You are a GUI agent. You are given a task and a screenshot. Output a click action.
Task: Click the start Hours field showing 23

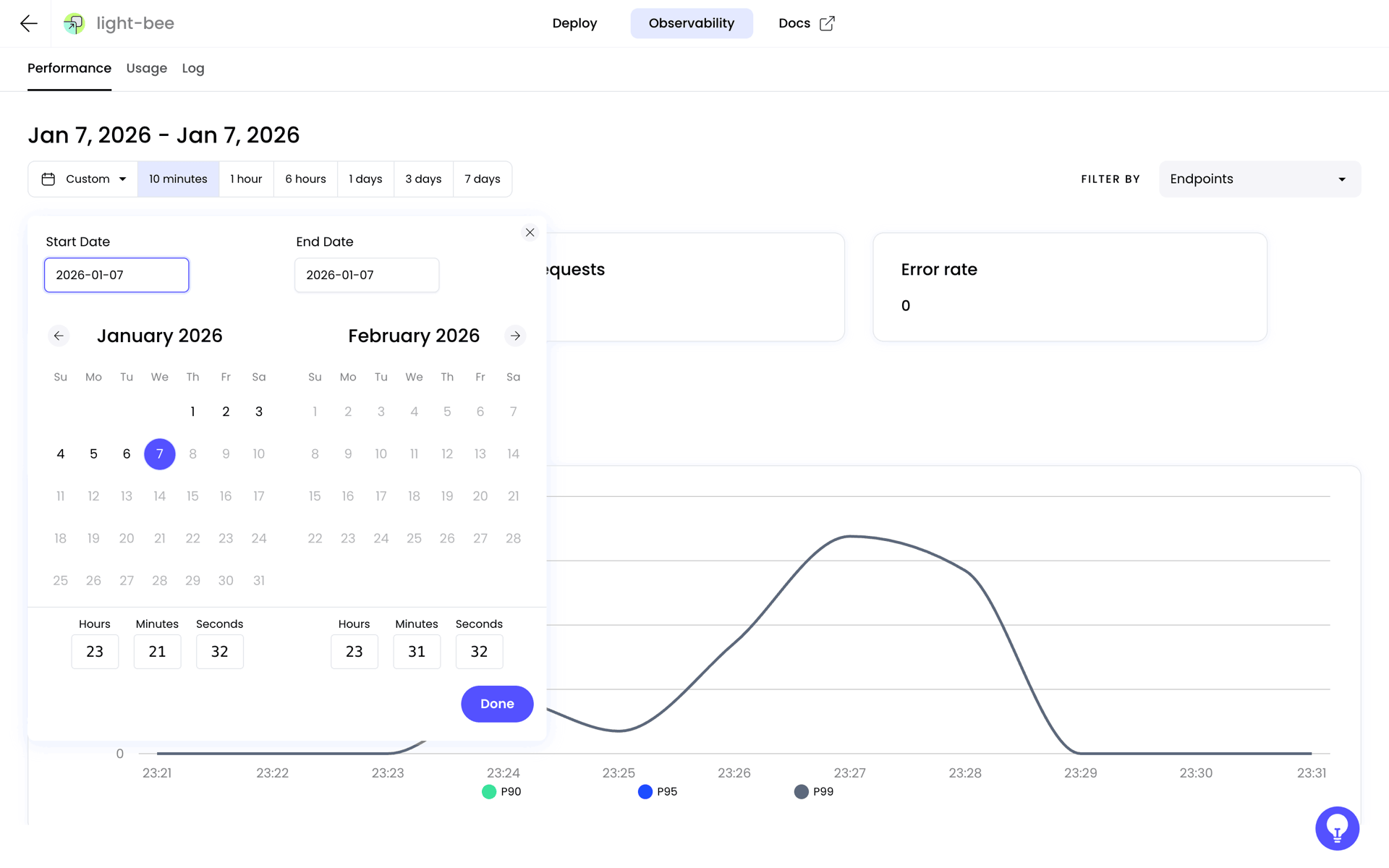pyautogui.click(x=95, y=652)
